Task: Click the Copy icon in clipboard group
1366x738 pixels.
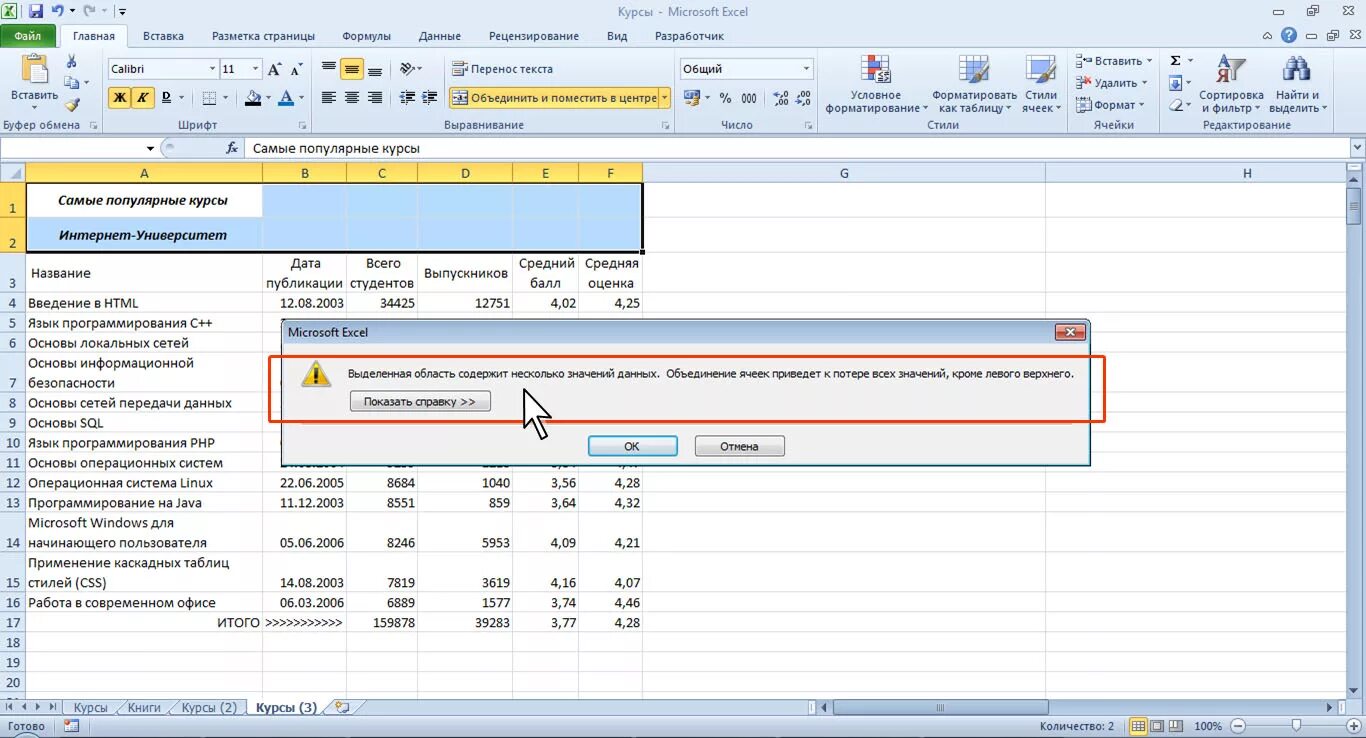Action: point(72,83)
